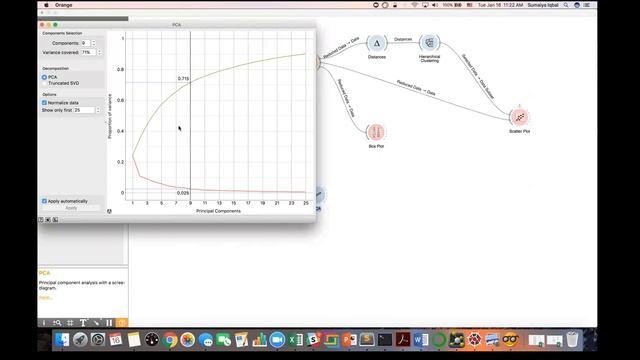Adjust the Components stepper arrows
Screen dimensions: 640x360
(94, 43)
